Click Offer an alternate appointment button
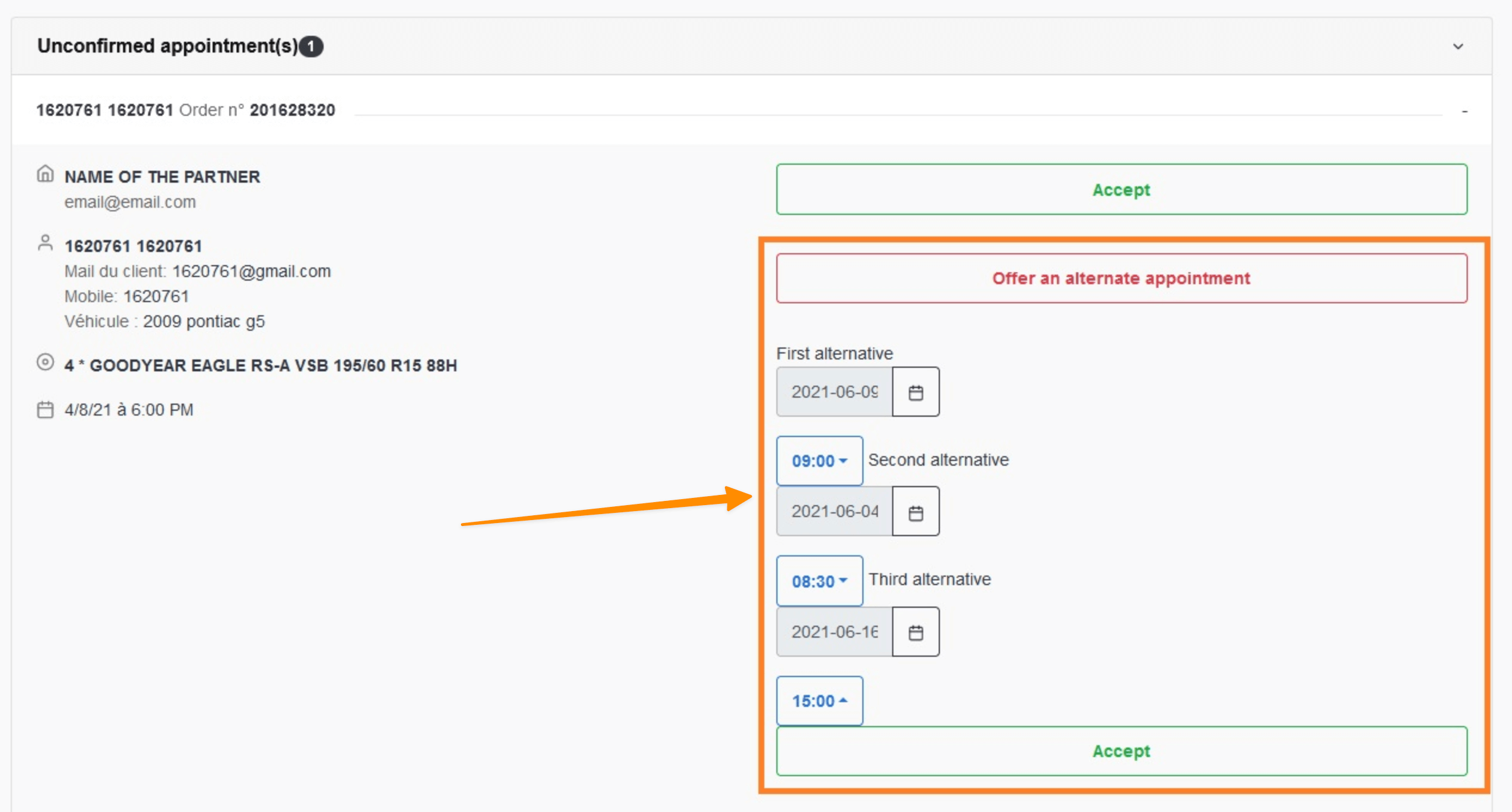 point(1121,278)
